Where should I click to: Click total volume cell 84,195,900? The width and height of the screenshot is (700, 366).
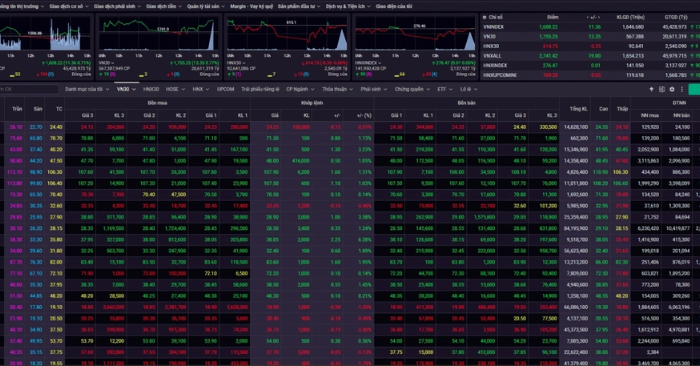pos(576,228)
